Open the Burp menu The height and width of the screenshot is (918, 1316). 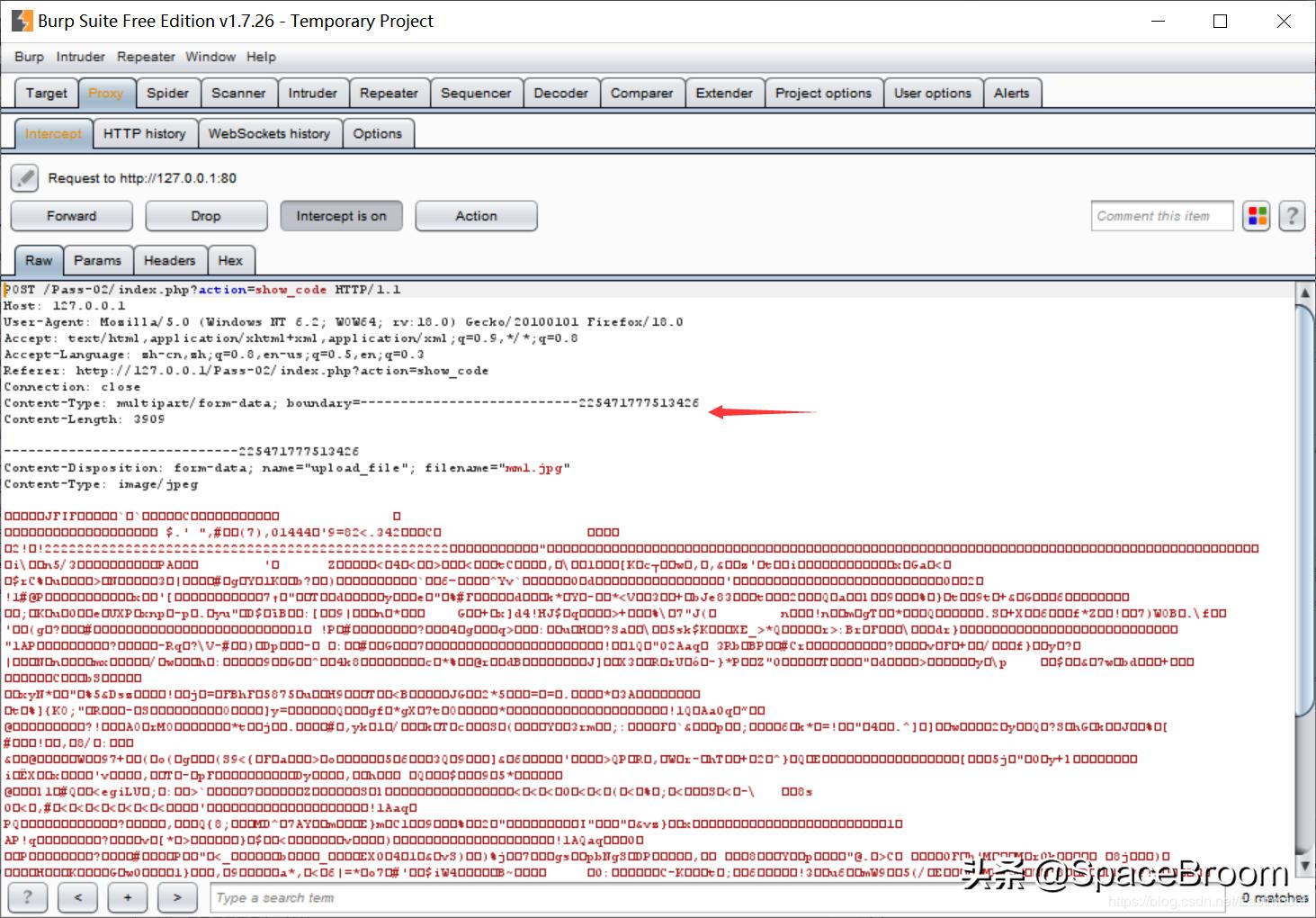coord(29,57)
